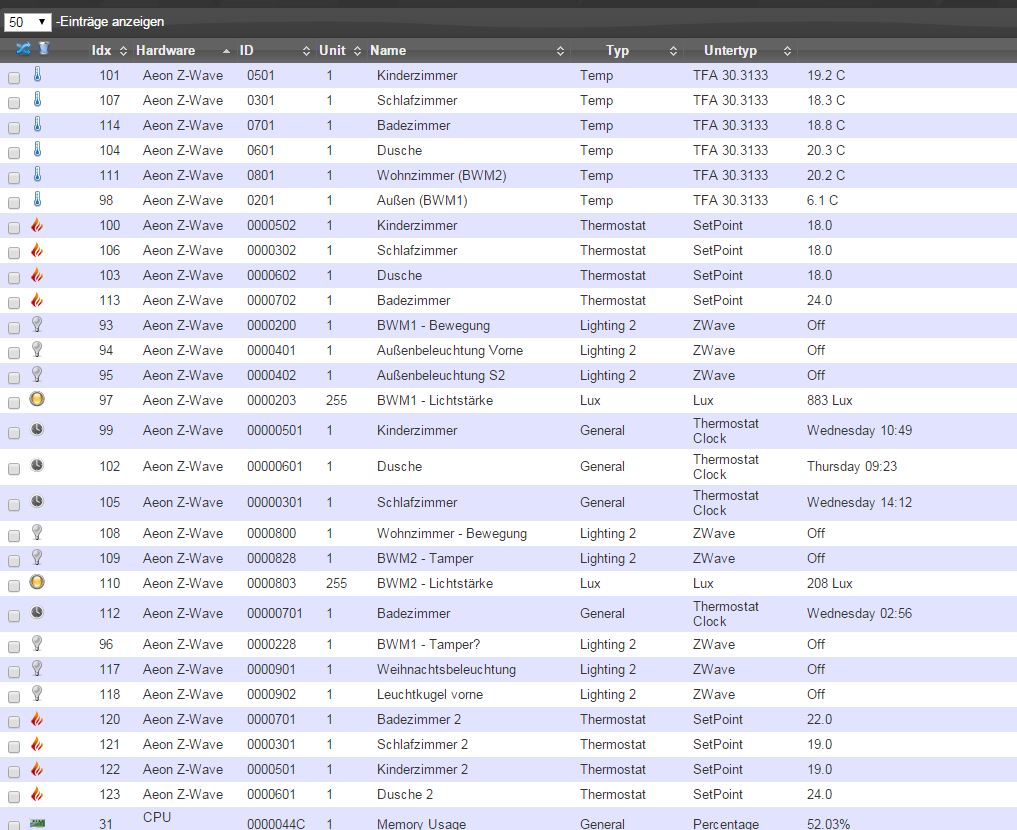The image size is (1017, 830).
Task: Open the entries-per-page dropdown showing 50
Action: (27, 22)
